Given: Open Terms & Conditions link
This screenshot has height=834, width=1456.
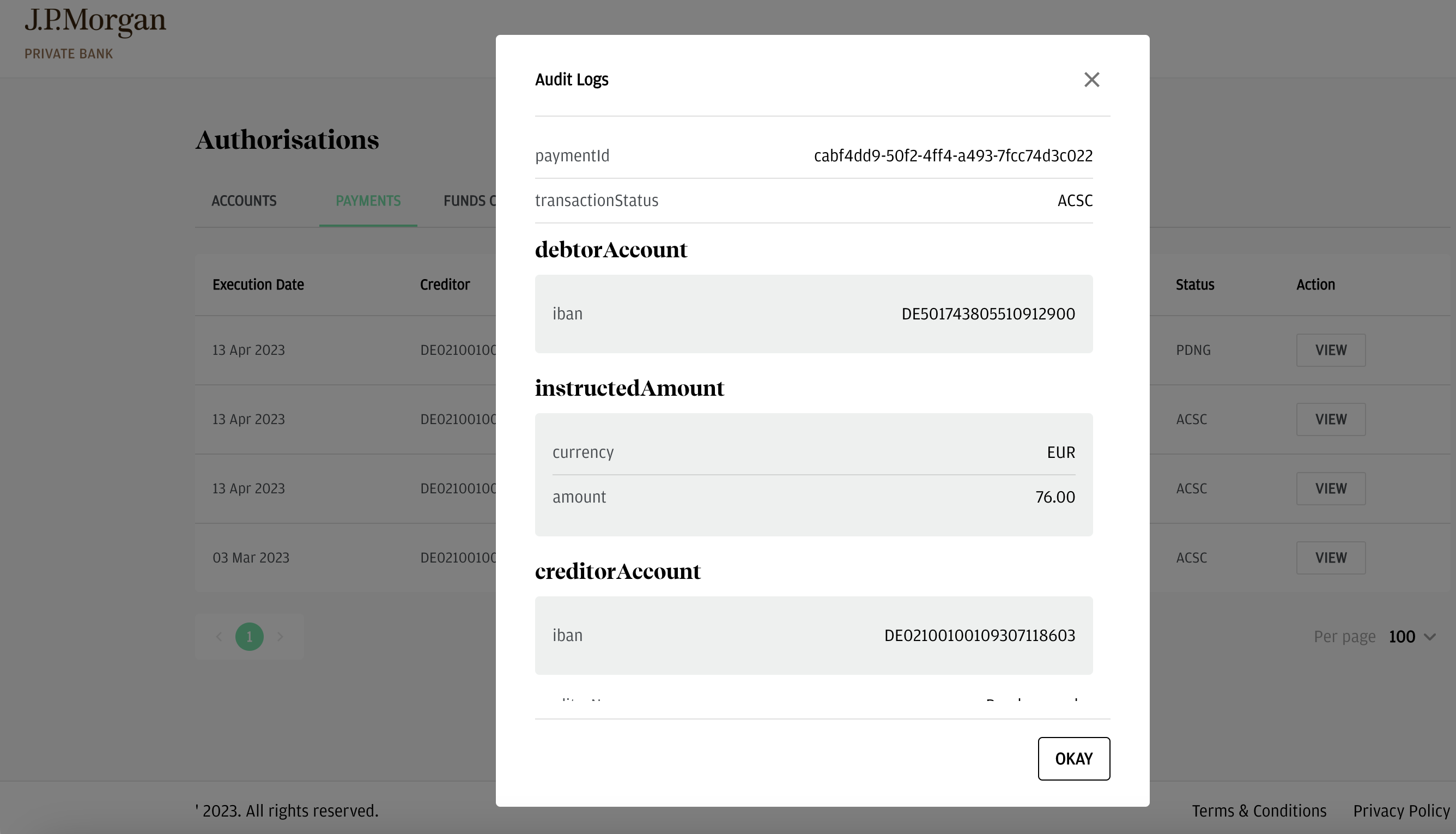Looking at the screenshot, I should coord(1259,811).
